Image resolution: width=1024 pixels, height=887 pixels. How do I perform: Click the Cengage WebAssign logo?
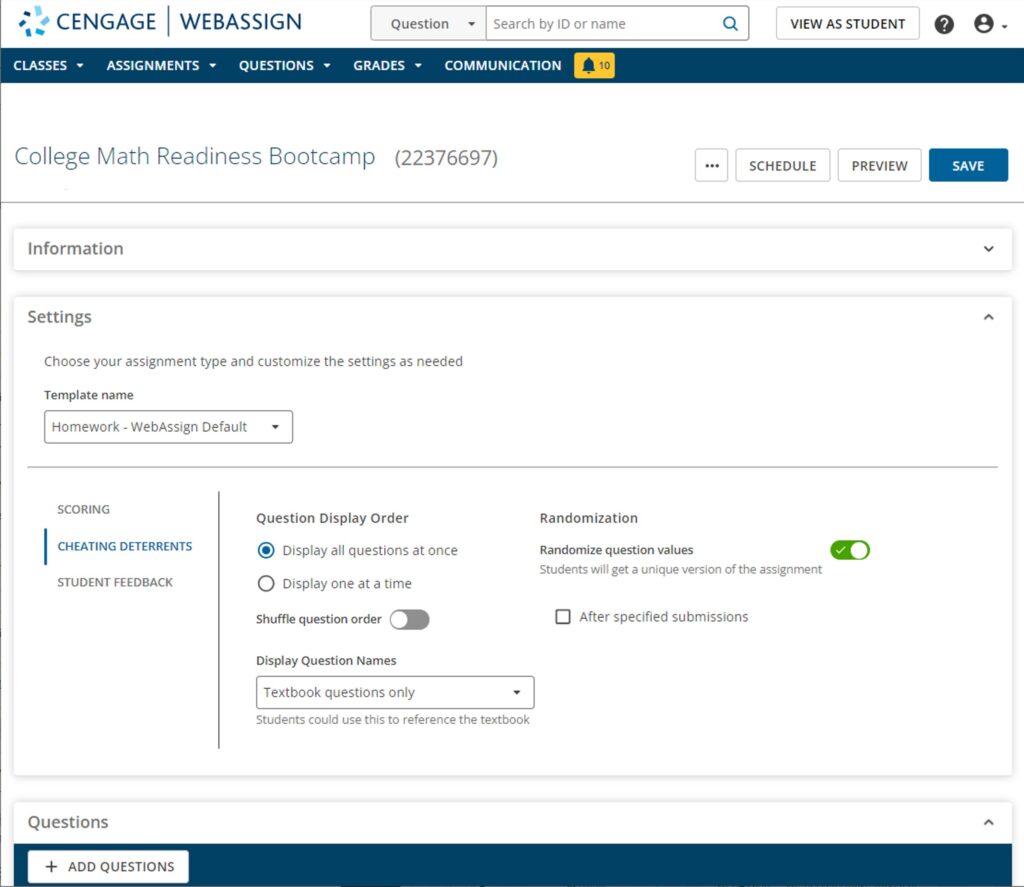click(x=160, y=20)
